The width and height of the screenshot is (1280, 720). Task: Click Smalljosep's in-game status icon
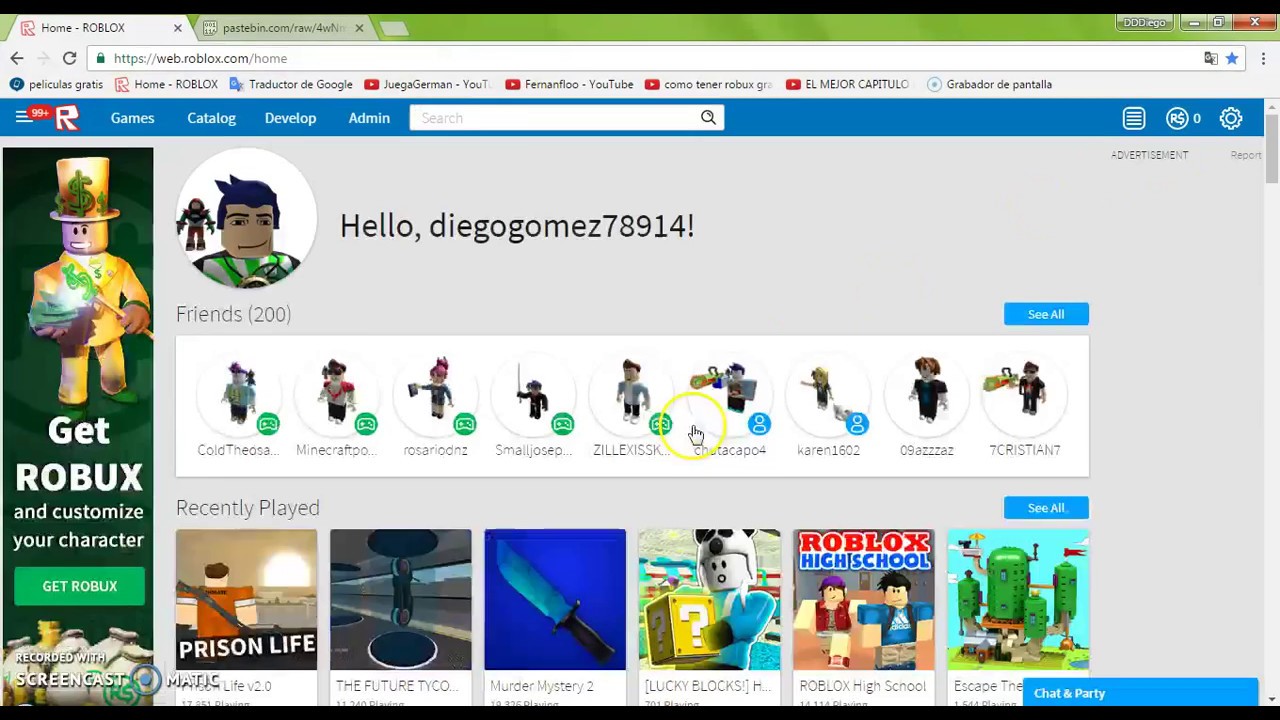coord(563,424)
